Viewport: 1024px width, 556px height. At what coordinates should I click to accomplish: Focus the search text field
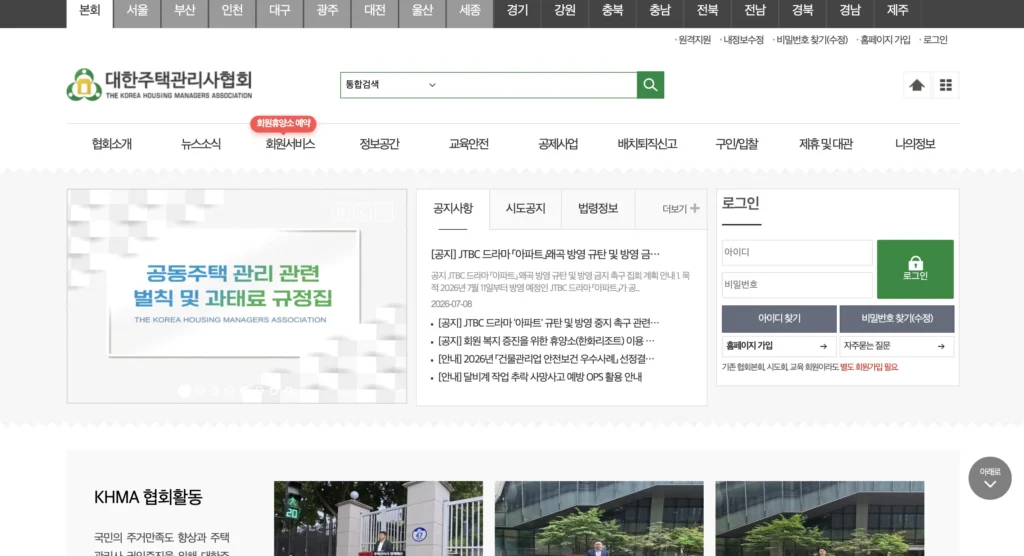(x=539, y=85)
